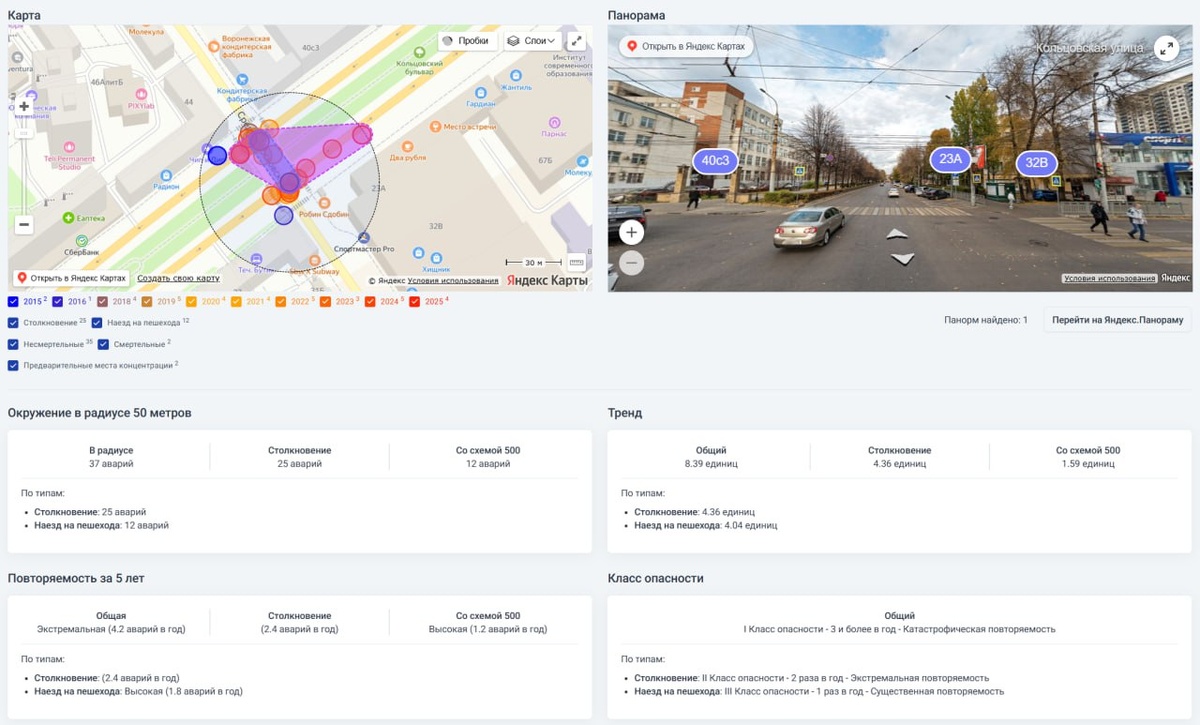Zoom out on the panorama view
The width and height of the screenshot is (1200, 725).
(631, 263)
